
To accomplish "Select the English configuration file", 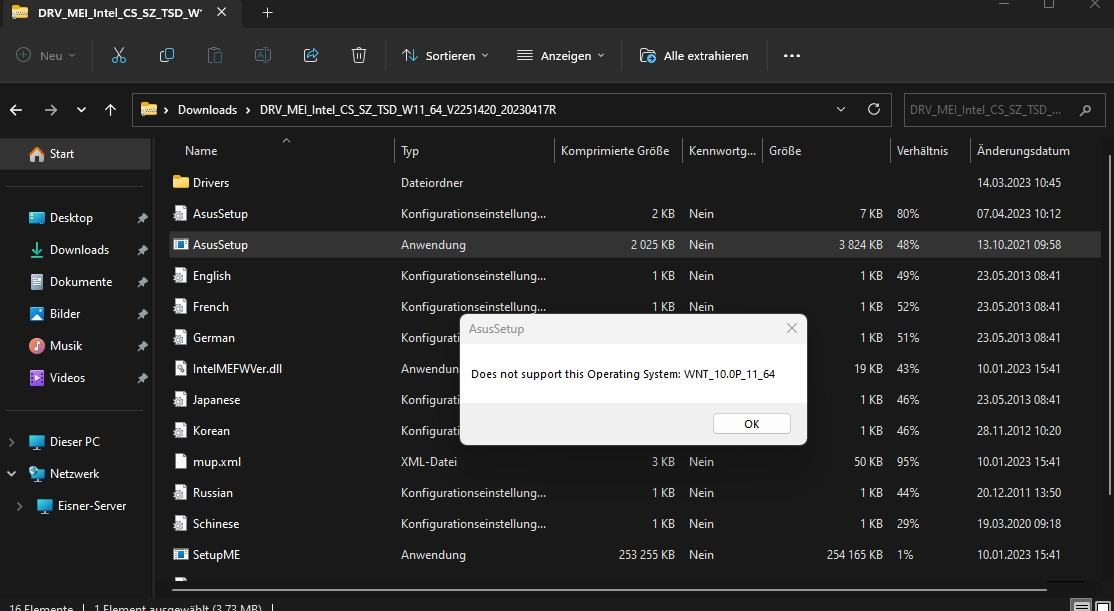I will coord(212,276).
